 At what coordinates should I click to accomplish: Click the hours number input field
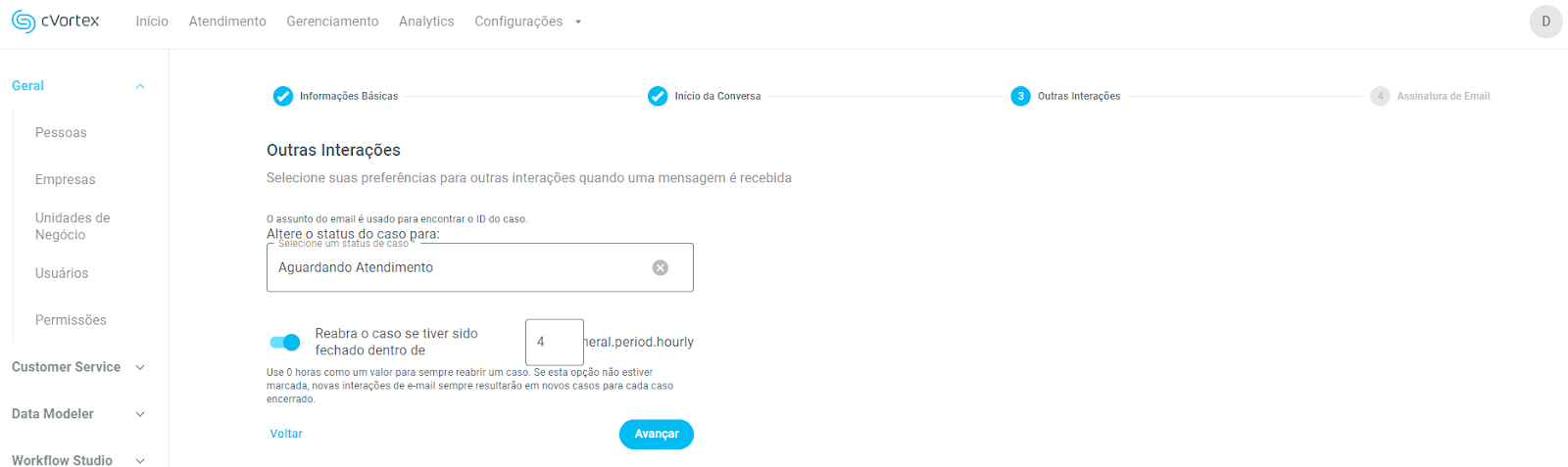pyautogui.click(x=554, y=342)
